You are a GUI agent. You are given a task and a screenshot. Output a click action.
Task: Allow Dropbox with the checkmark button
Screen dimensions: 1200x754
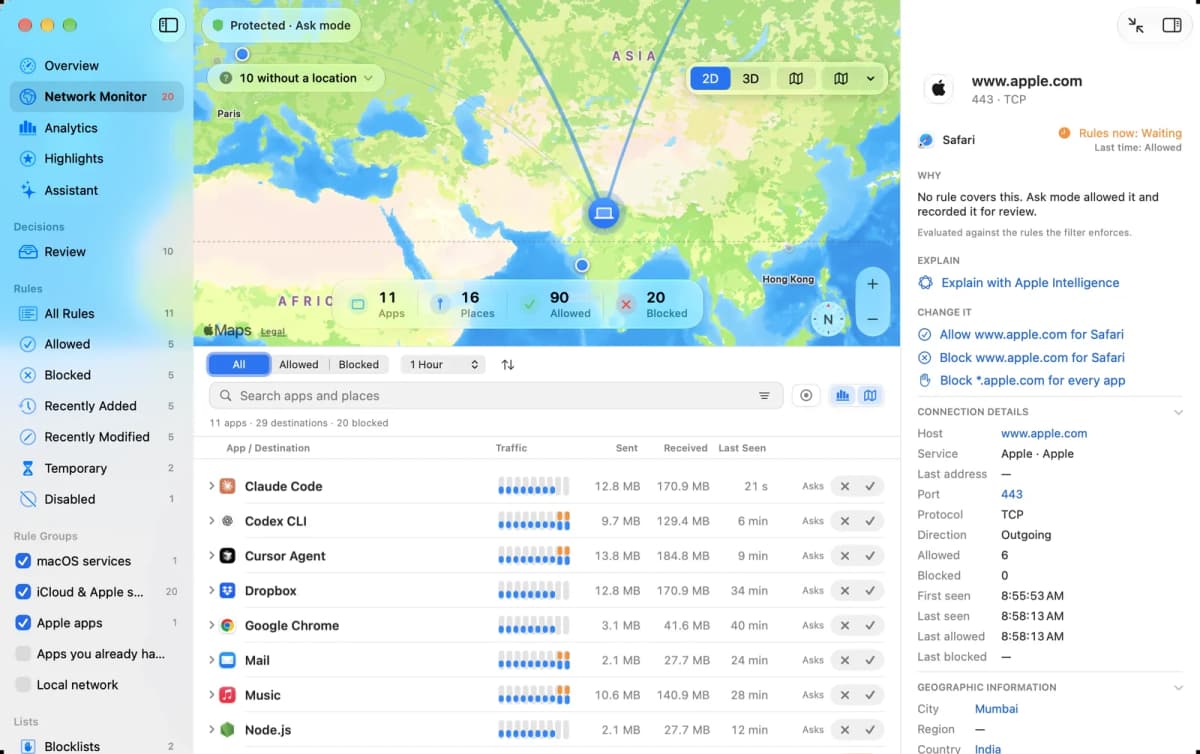(870, 591)
